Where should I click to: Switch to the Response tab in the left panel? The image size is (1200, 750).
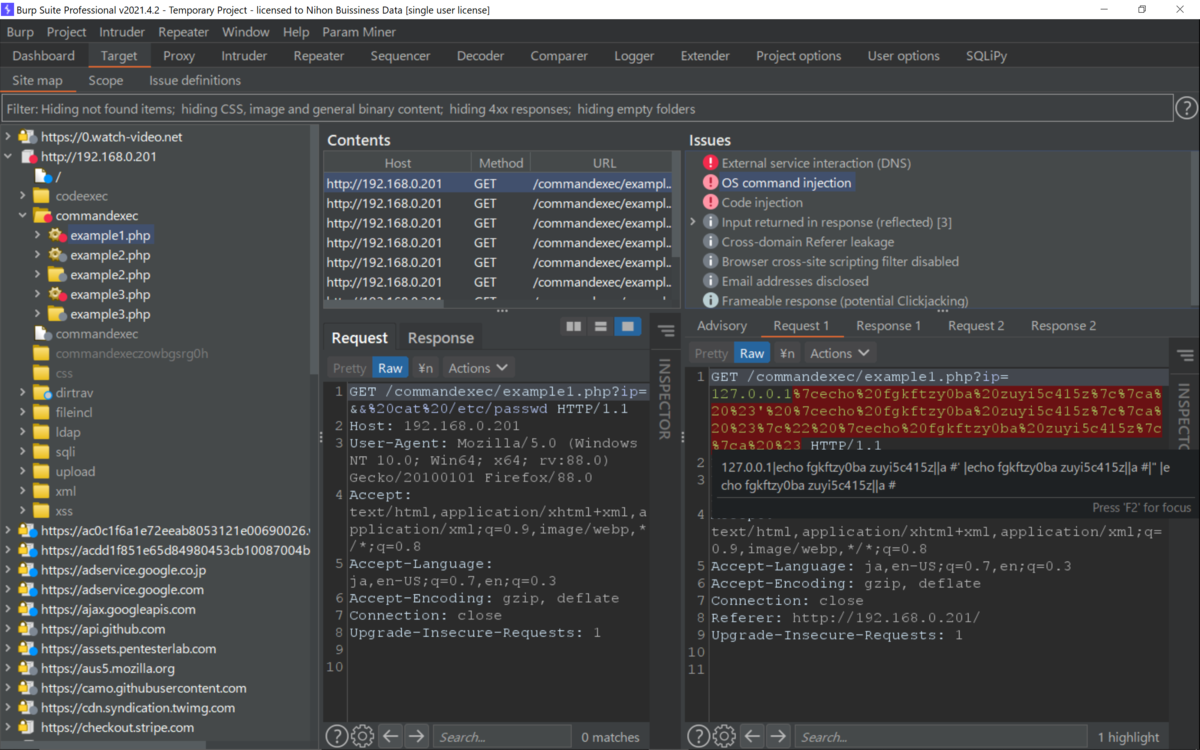pyautogui.click(x=441, y=338)
